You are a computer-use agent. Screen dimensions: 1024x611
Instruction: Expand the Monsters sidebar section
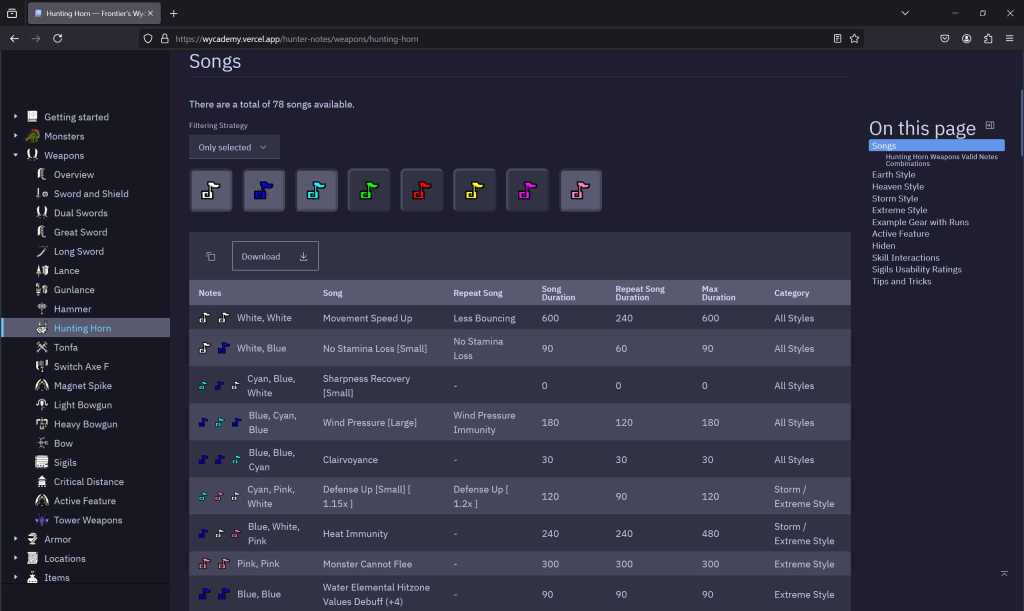[16, 136]
